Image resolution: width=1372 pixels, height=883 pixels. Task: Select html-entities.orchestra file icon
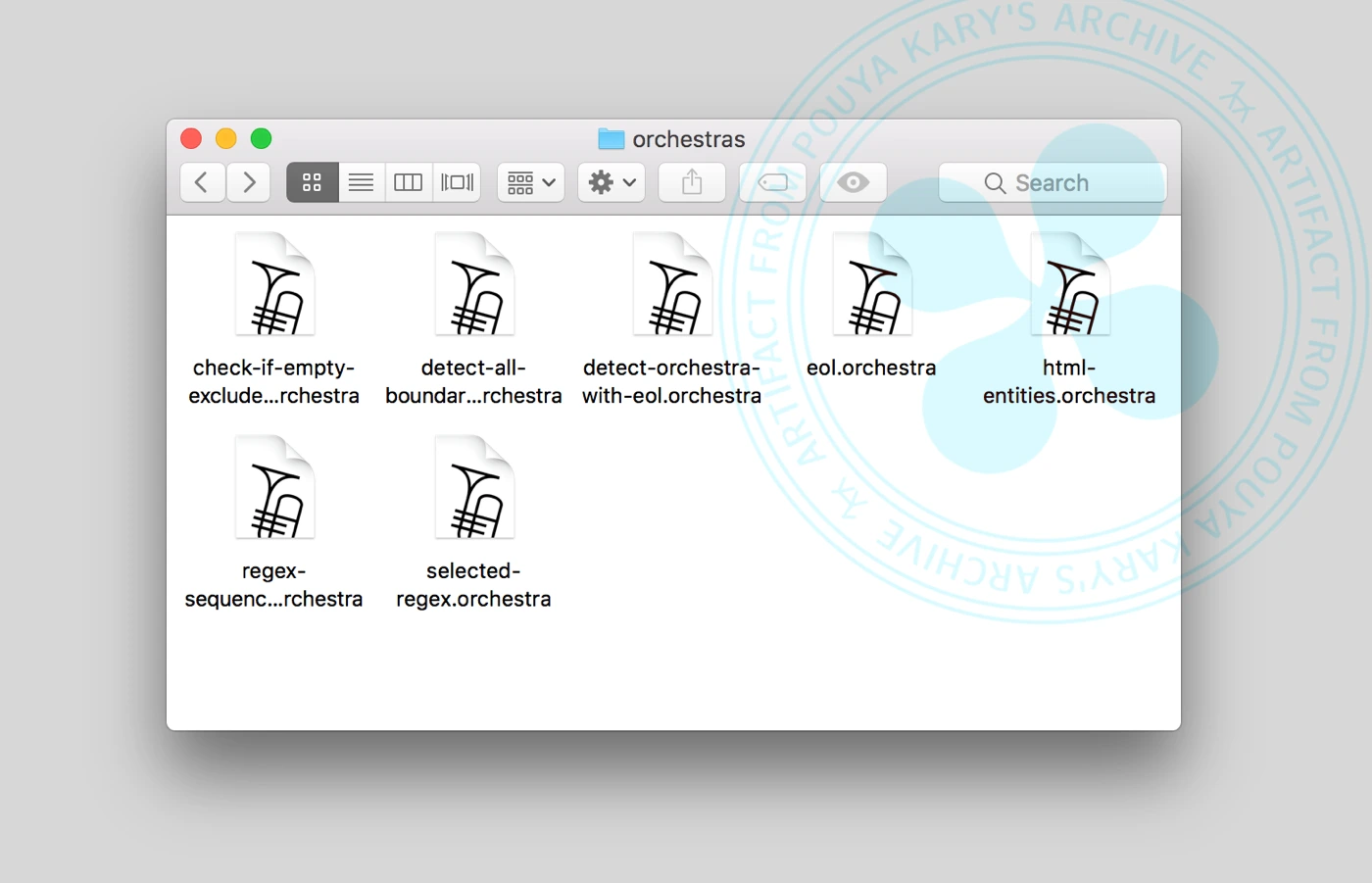[x=1069, y=285]
